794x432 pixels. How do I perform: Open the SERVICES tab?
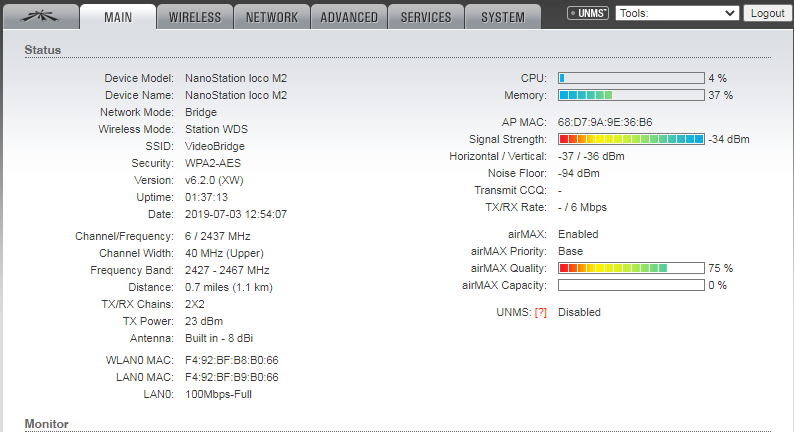(426, 17)
